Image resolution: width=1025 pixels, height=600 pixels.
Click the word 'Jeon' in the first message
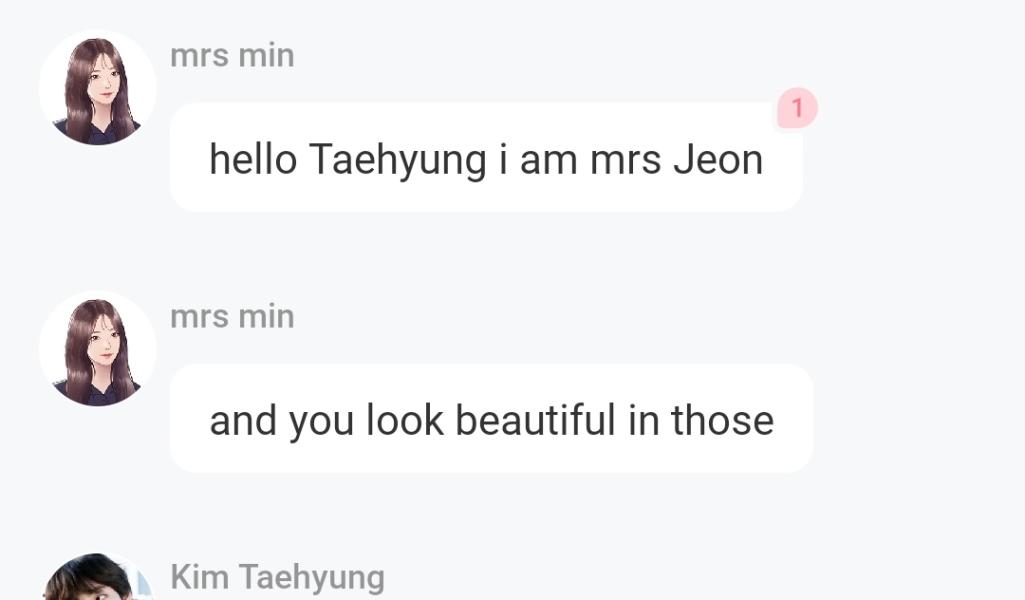717,160
